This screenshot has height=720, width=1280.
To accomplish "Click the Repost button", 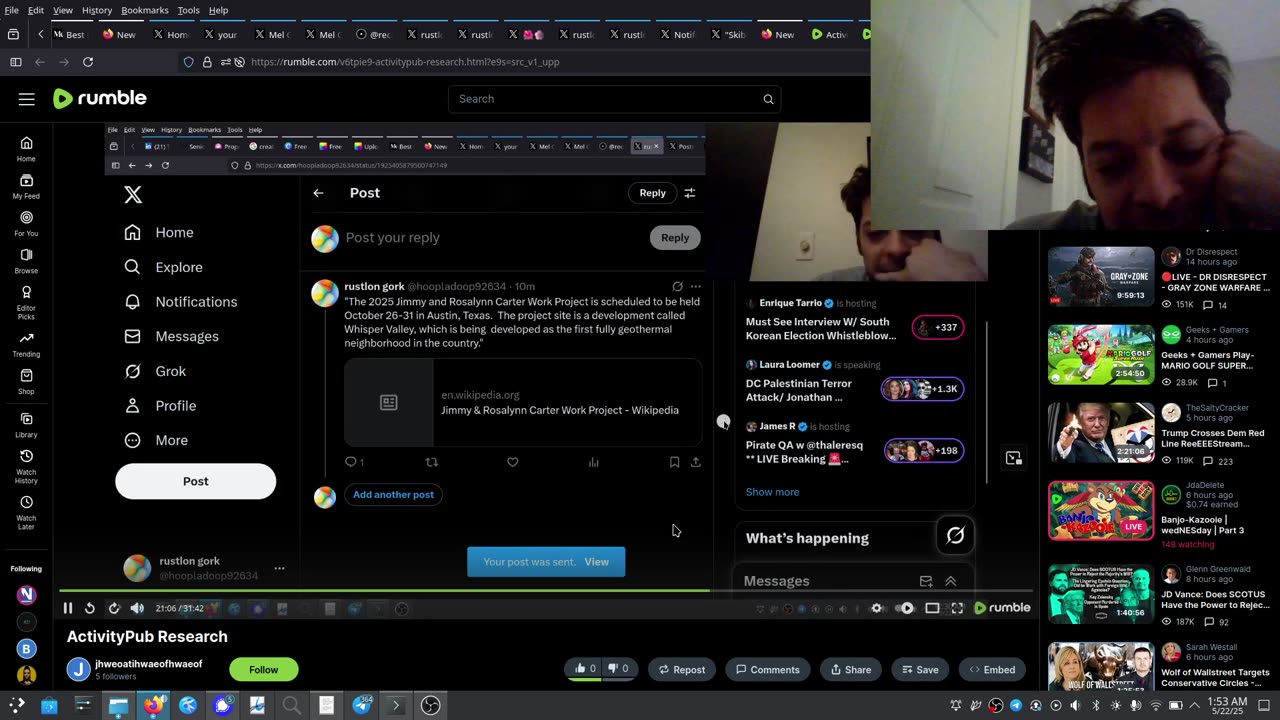I will 681,670.
